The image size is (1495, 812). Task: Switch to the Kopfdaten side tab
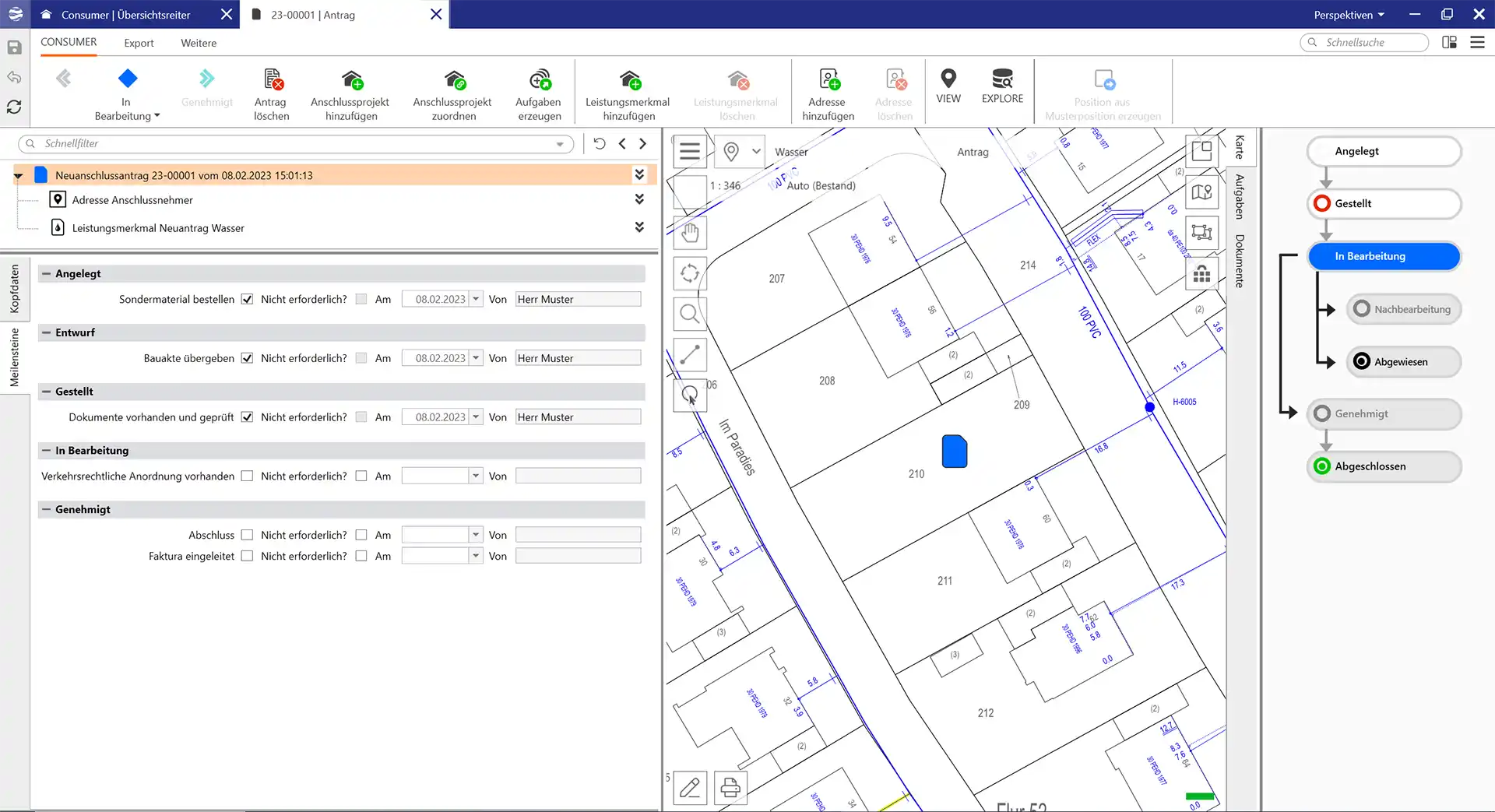point(14,289)
